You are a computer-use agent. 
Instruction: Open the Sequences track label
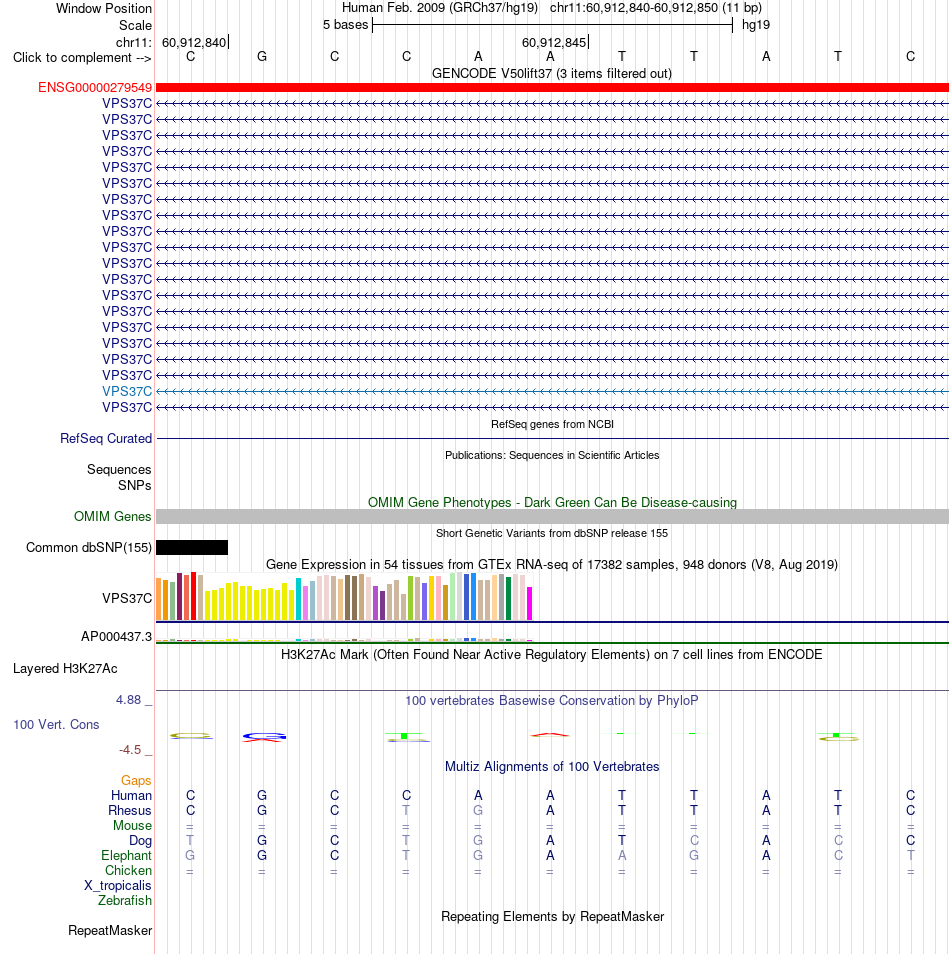click(119, 469)
